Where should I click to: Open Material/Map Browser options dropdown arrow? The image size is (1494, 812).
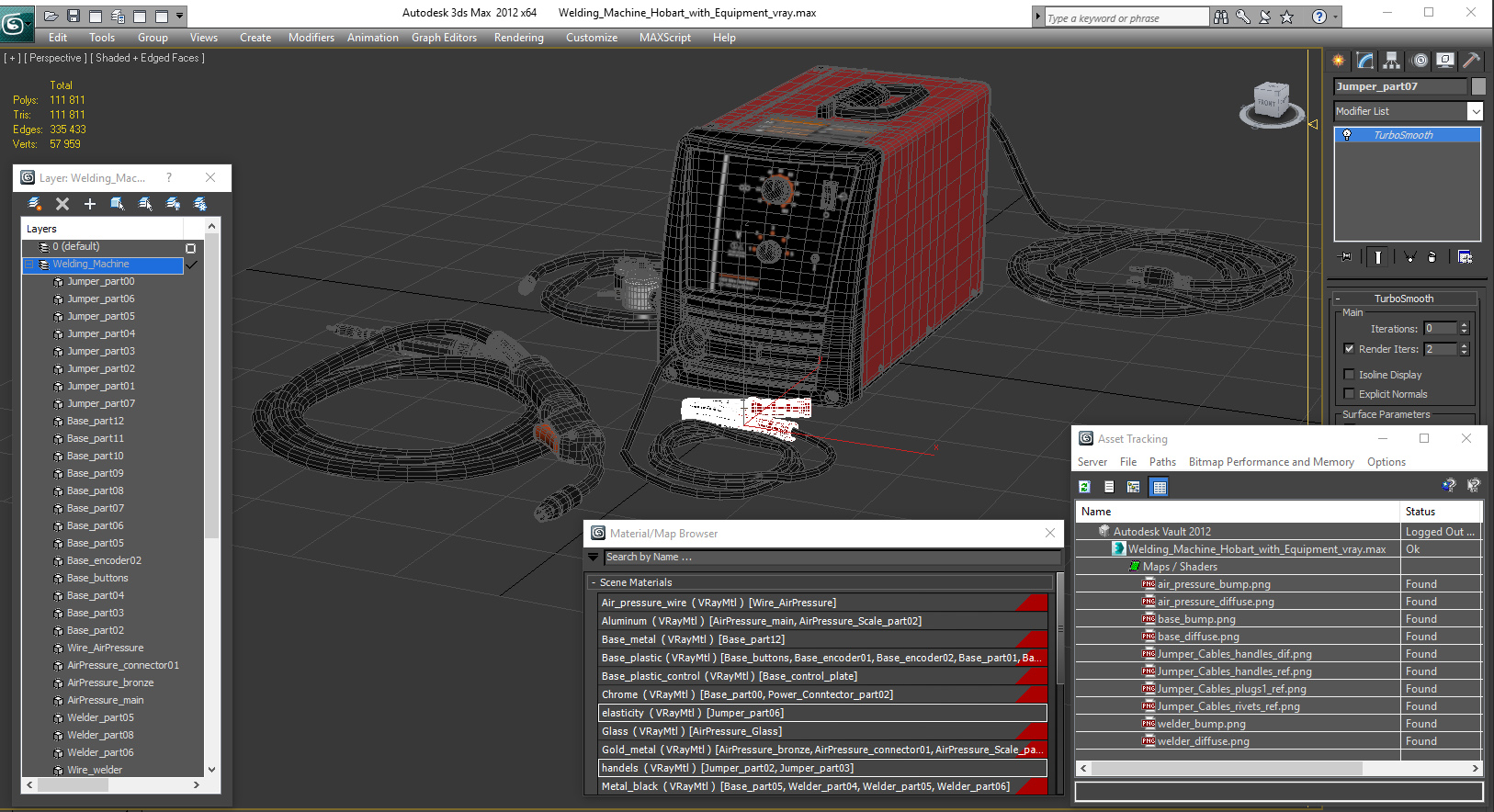(594, 558)
